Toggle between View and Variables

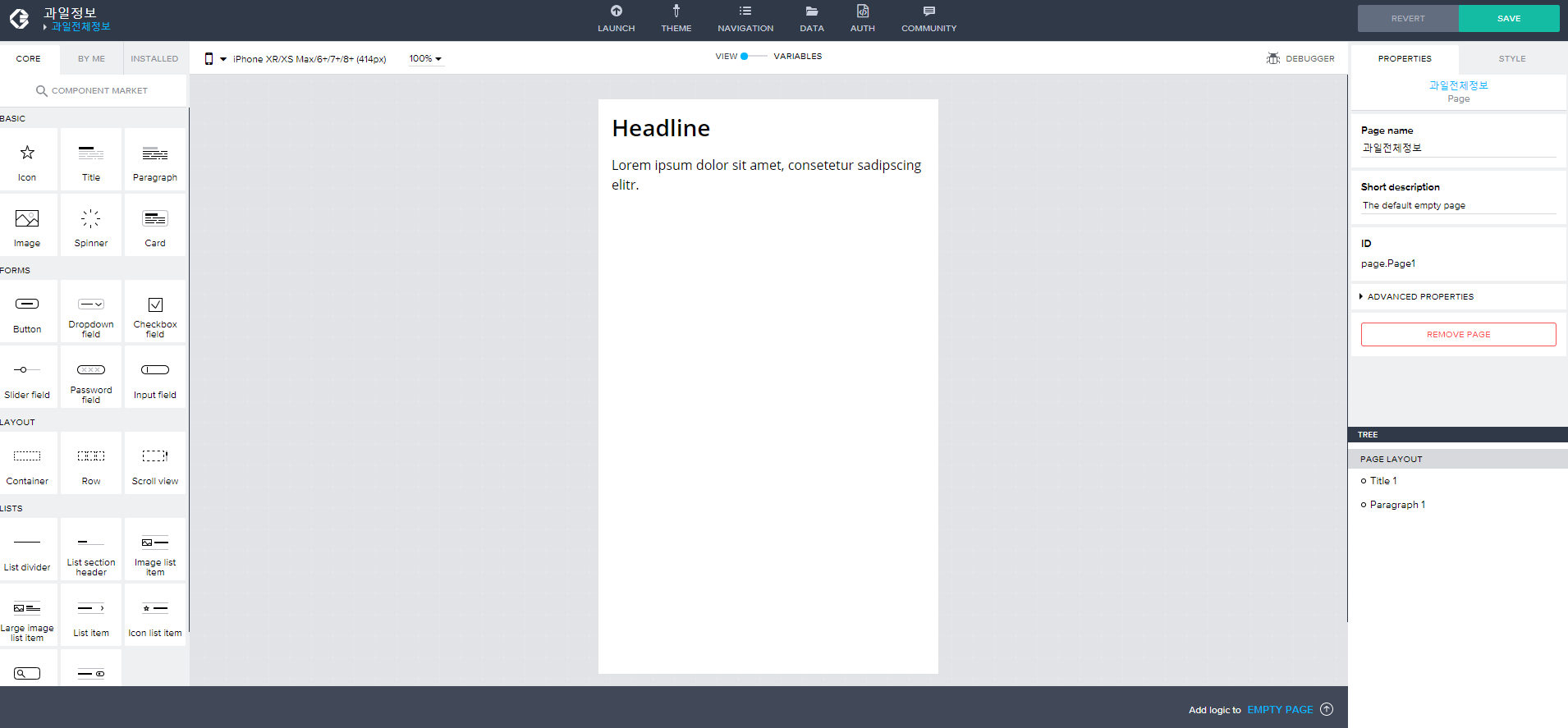click(x=754, y=57)
